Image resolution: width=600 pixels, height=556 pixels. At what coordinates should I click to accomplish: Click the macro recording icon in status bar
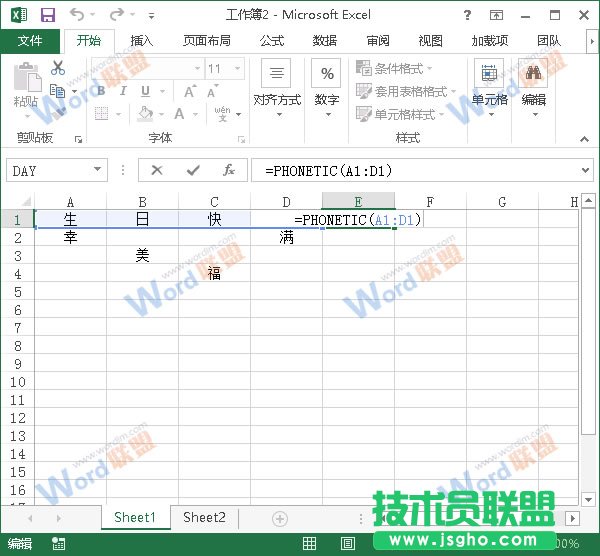59,543
